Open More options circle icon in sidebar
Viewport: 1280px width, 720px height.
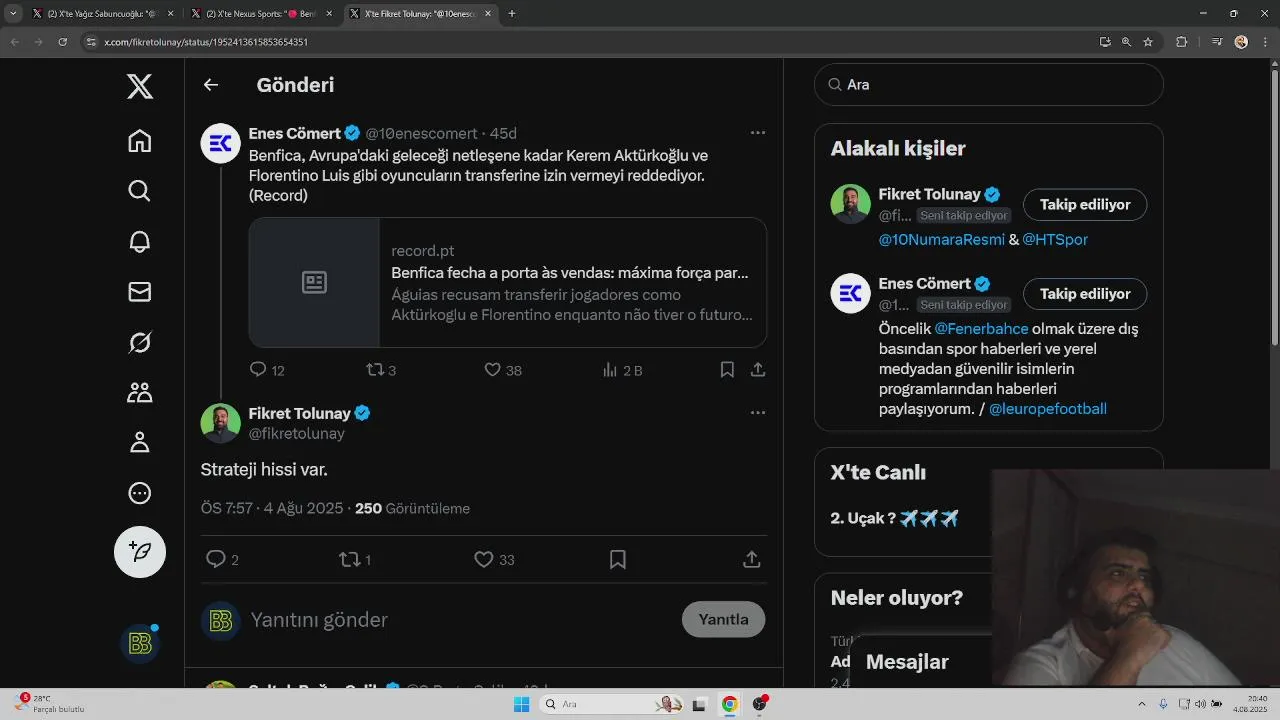[140, 493]
